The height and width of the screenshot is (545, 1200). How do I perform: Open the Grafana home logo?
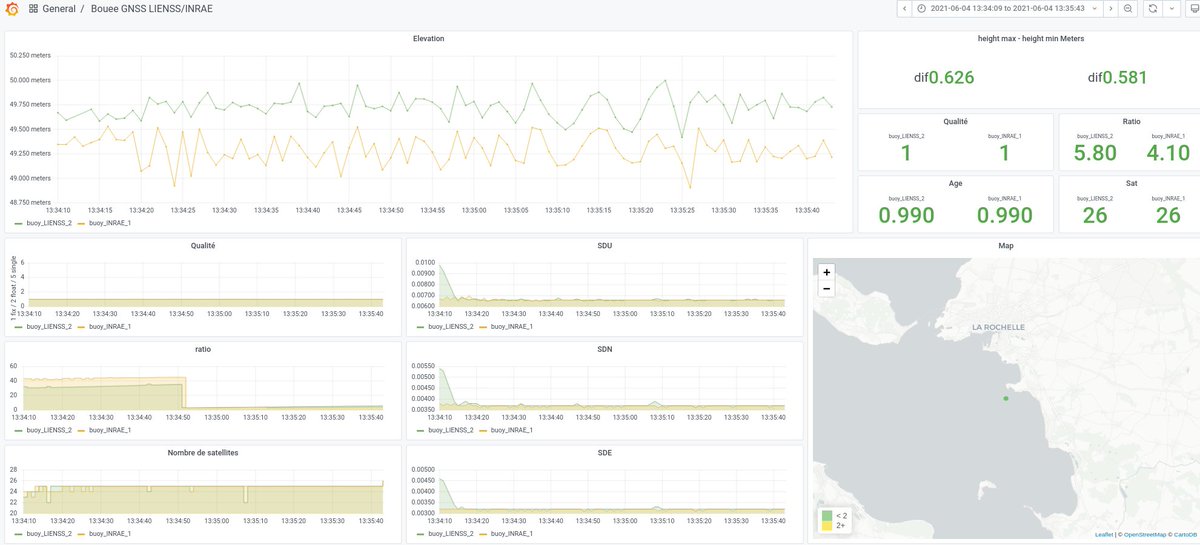point(11,9)
